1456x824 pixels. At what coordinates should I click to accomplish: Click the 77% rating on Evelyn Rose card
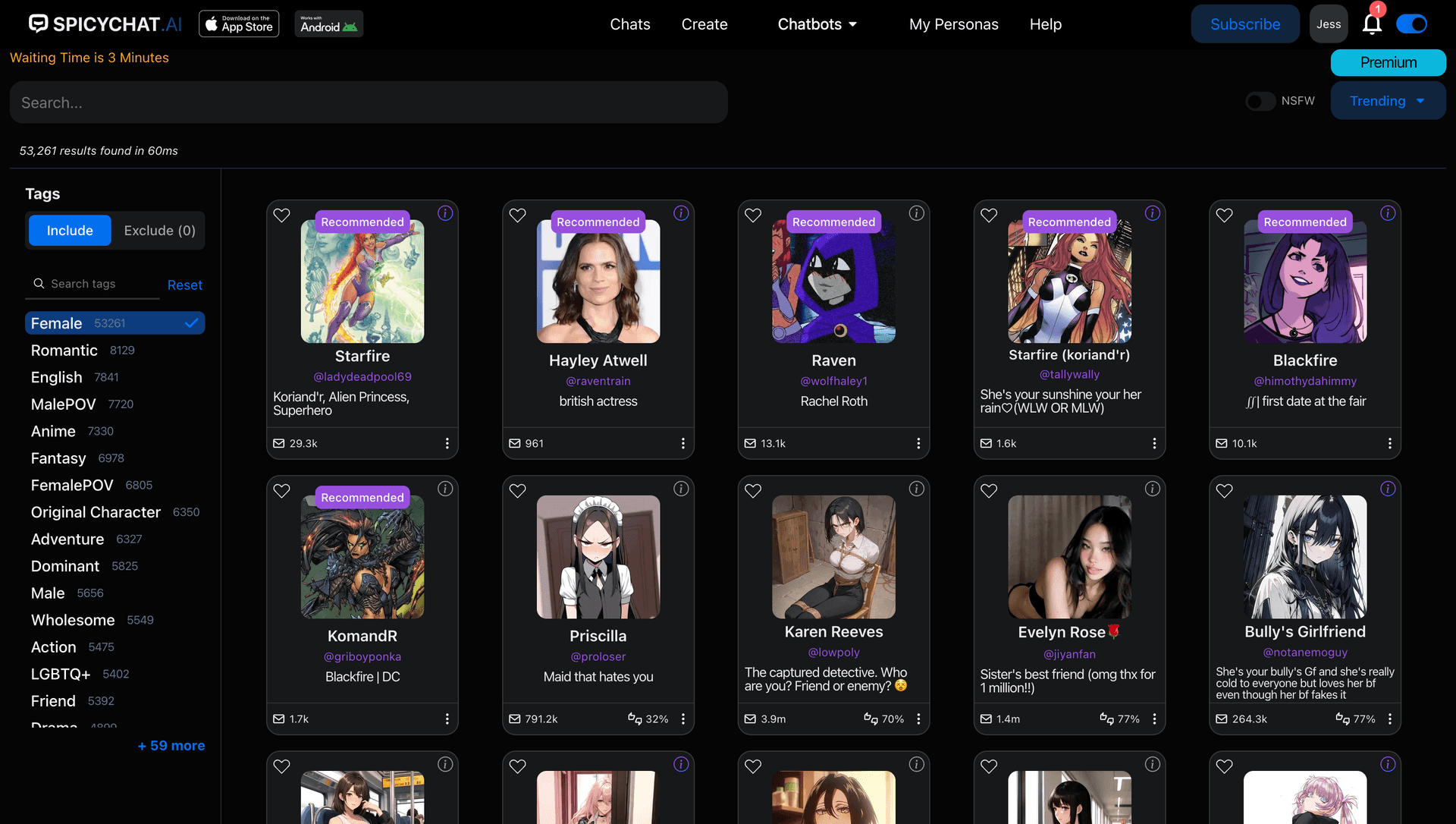(1120, 719)
